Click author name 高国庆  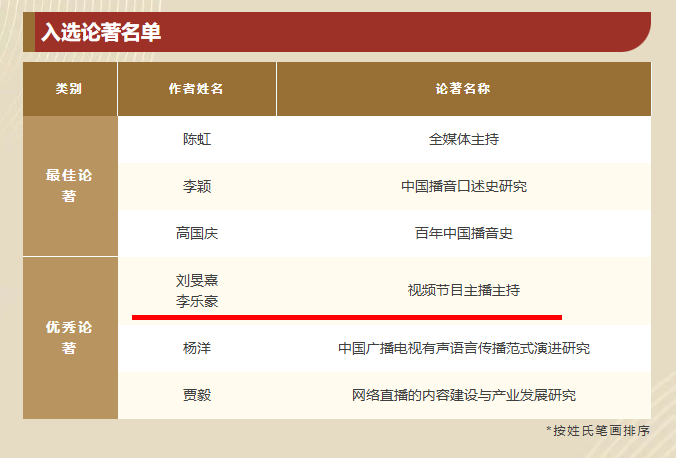pyautogui.click(x=197, y=233)
